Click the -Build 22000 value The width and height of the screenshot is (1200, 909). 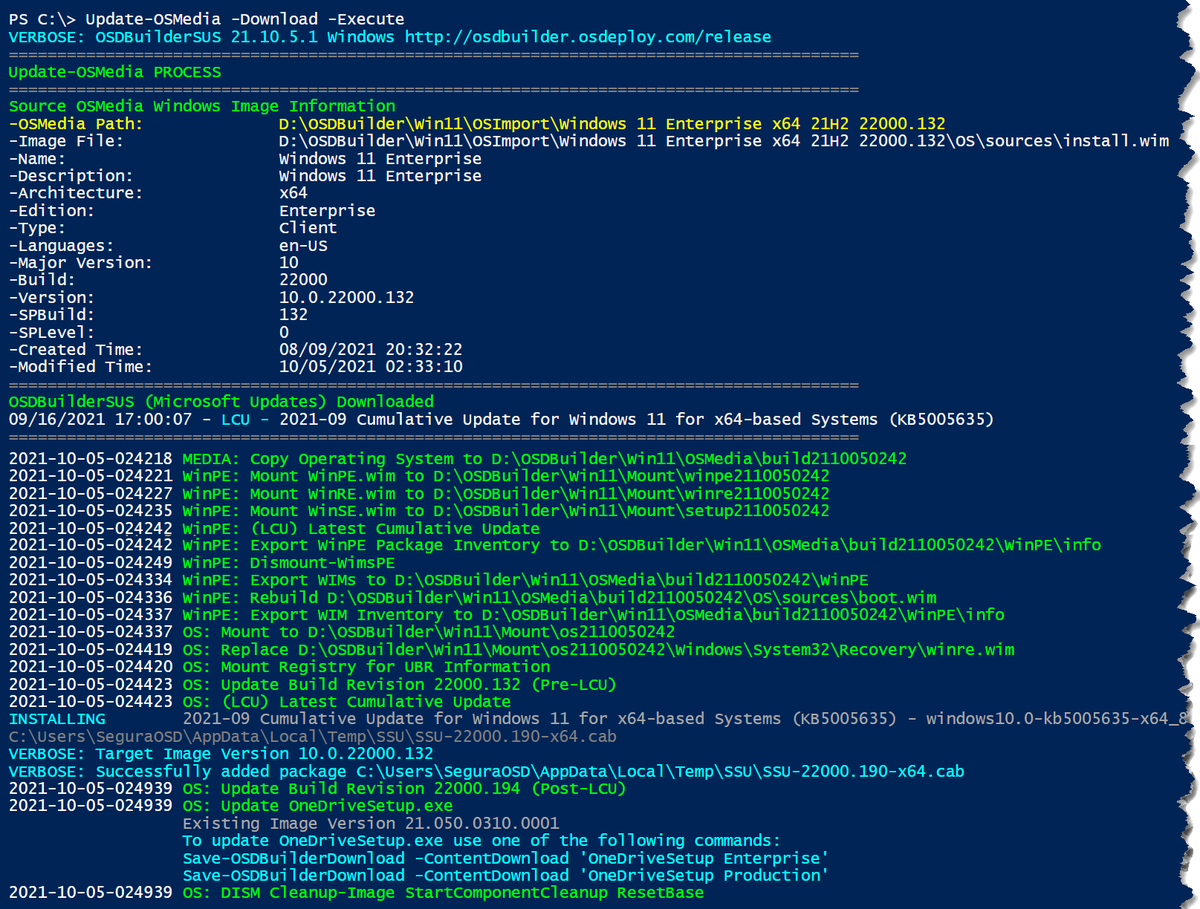click(303, 280)
